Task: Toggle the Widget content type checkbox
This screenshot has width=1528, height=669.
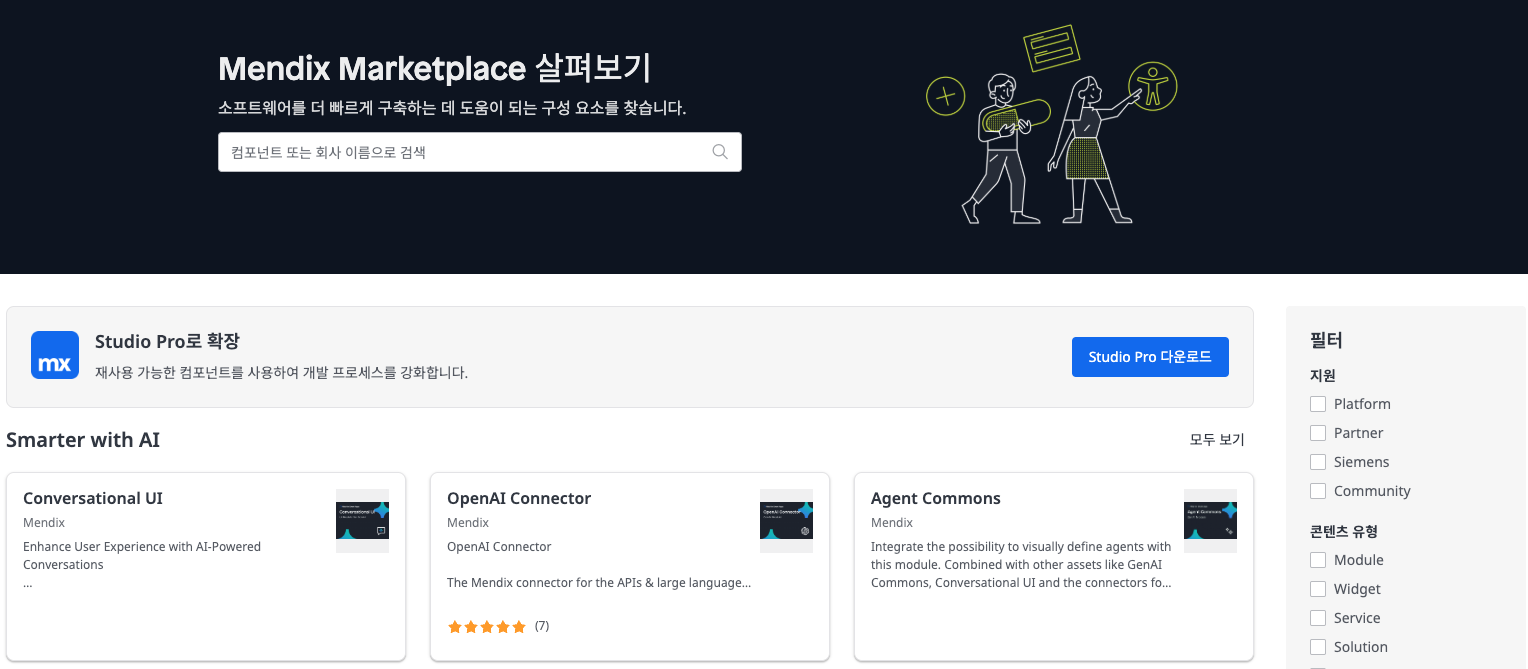Action: click(x=1318, y=589)
